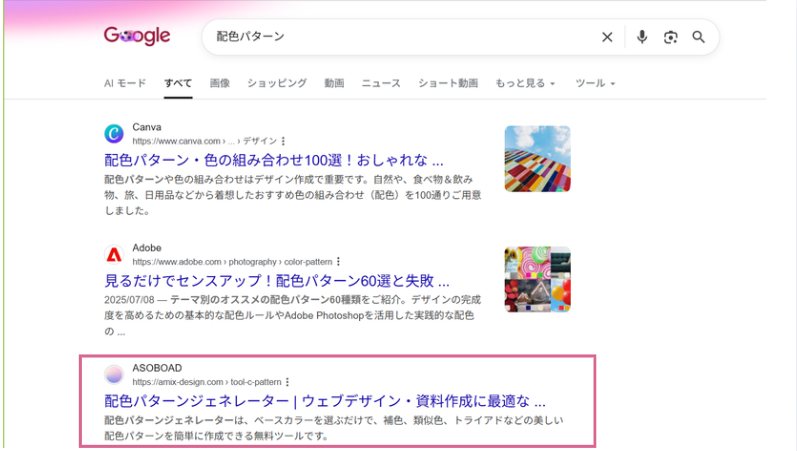Click the Canva favicon icon
This screenshot has height=451, width=797.
point(114,134)
